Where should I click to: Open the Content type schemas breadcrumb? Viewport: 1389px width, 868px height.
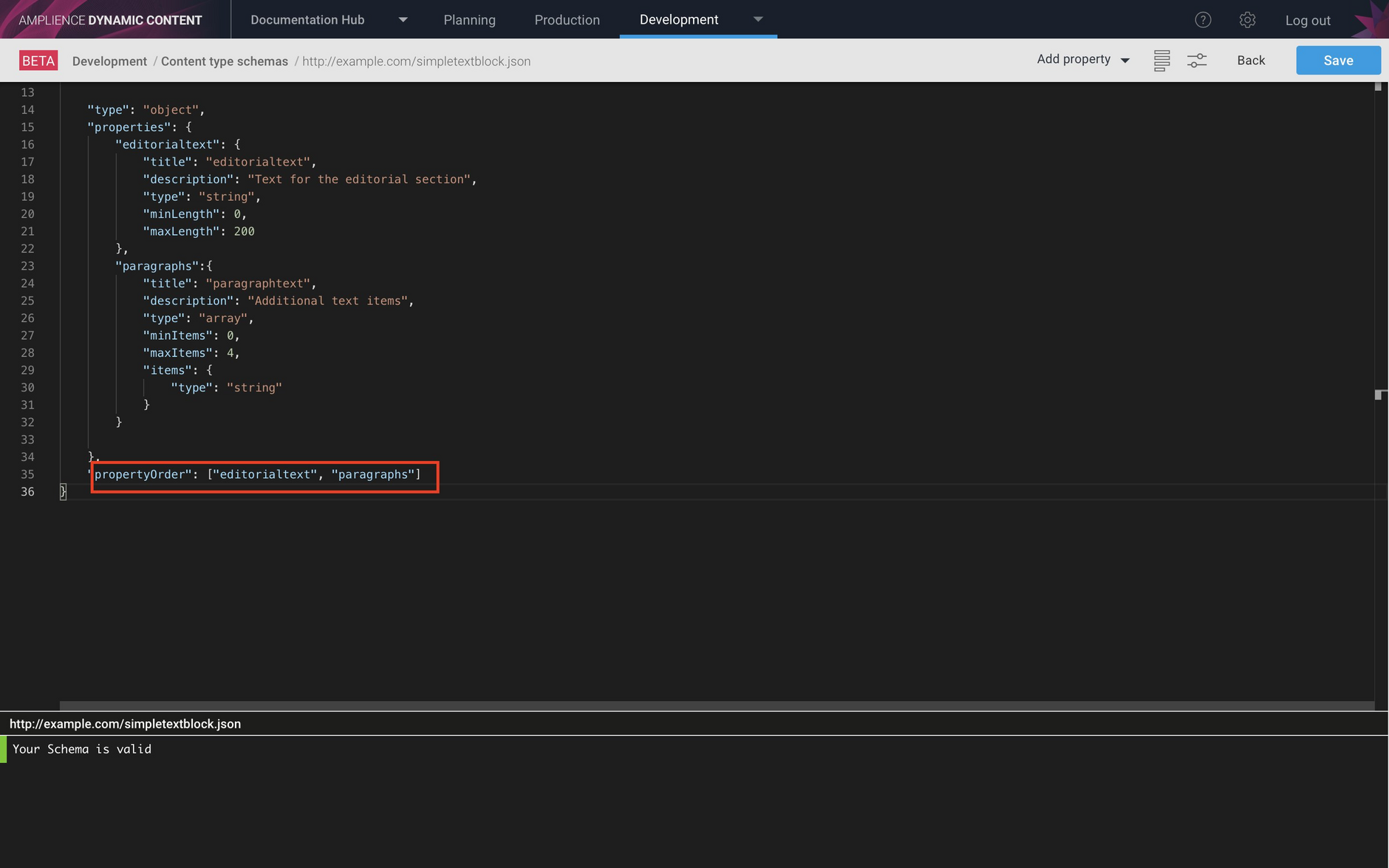224,61
